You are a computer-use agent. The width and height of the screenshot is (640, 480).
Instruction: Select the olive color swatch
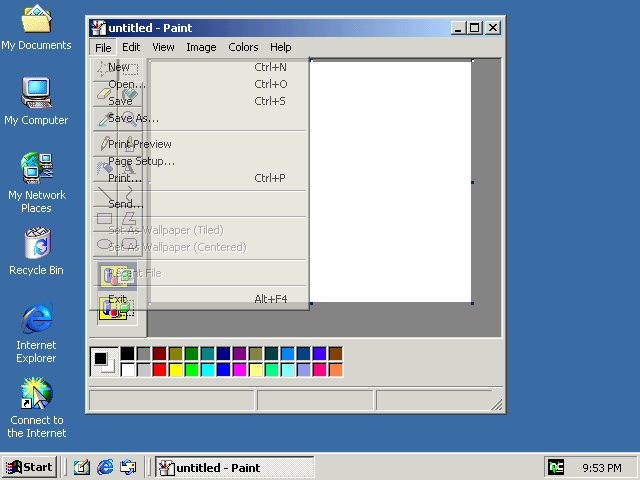tap(176, 353)
